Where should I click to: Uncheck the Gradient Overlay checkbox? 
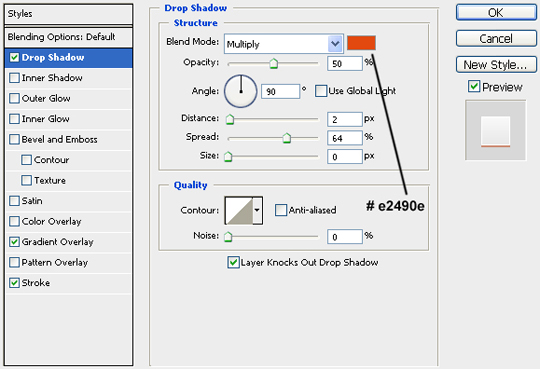[x=14, y=242]
